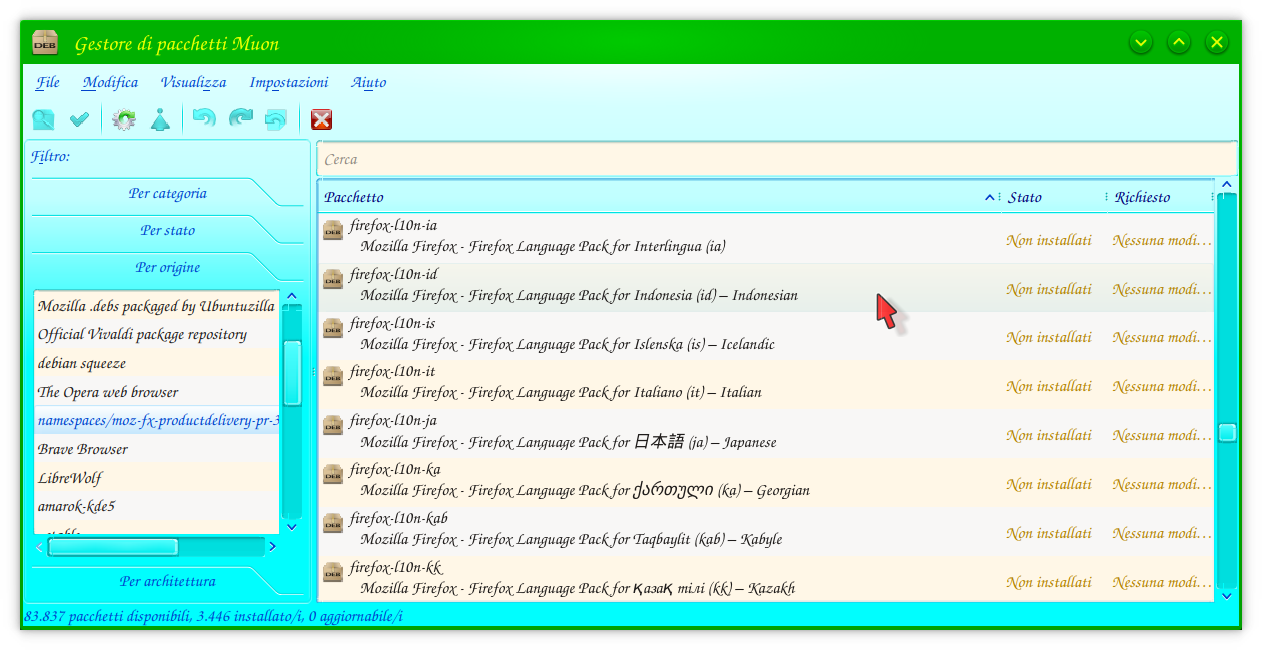The image size is (1262, 650).
Task: Sort by the Richiesto column header
Action: (1161, 197)
